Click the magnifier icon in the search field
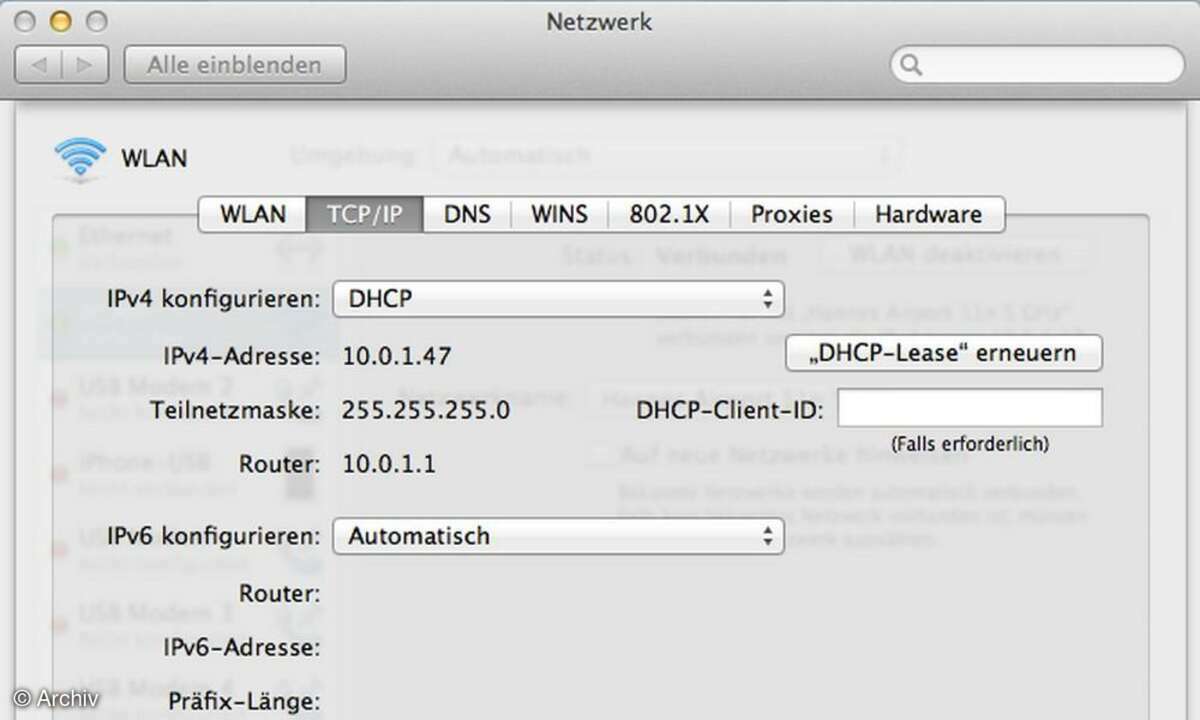 (911, 65)
